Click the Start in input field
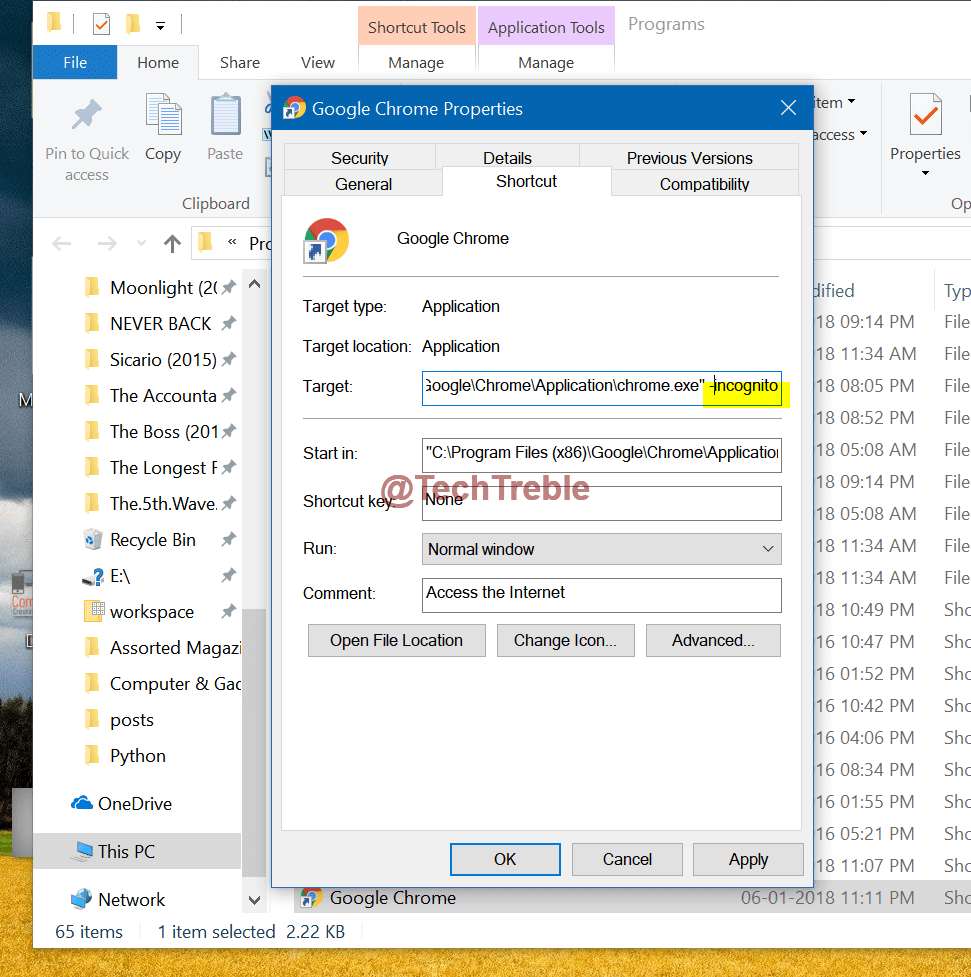 (x=601, y=455)
